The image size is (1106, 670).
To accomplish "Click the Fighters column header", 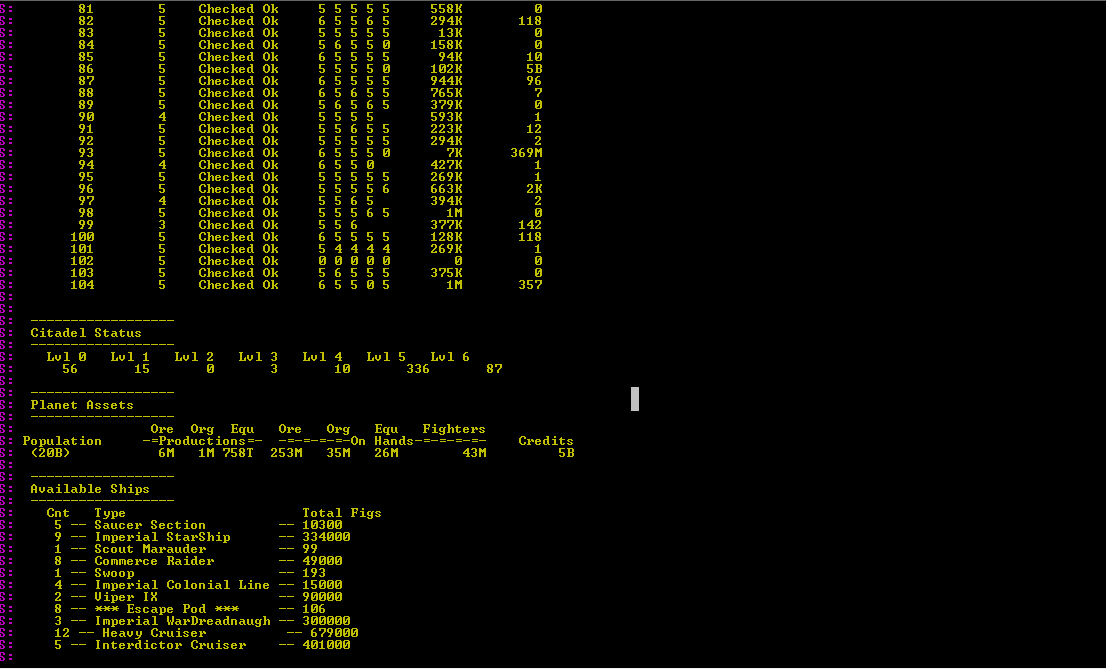I will (454, 429).
